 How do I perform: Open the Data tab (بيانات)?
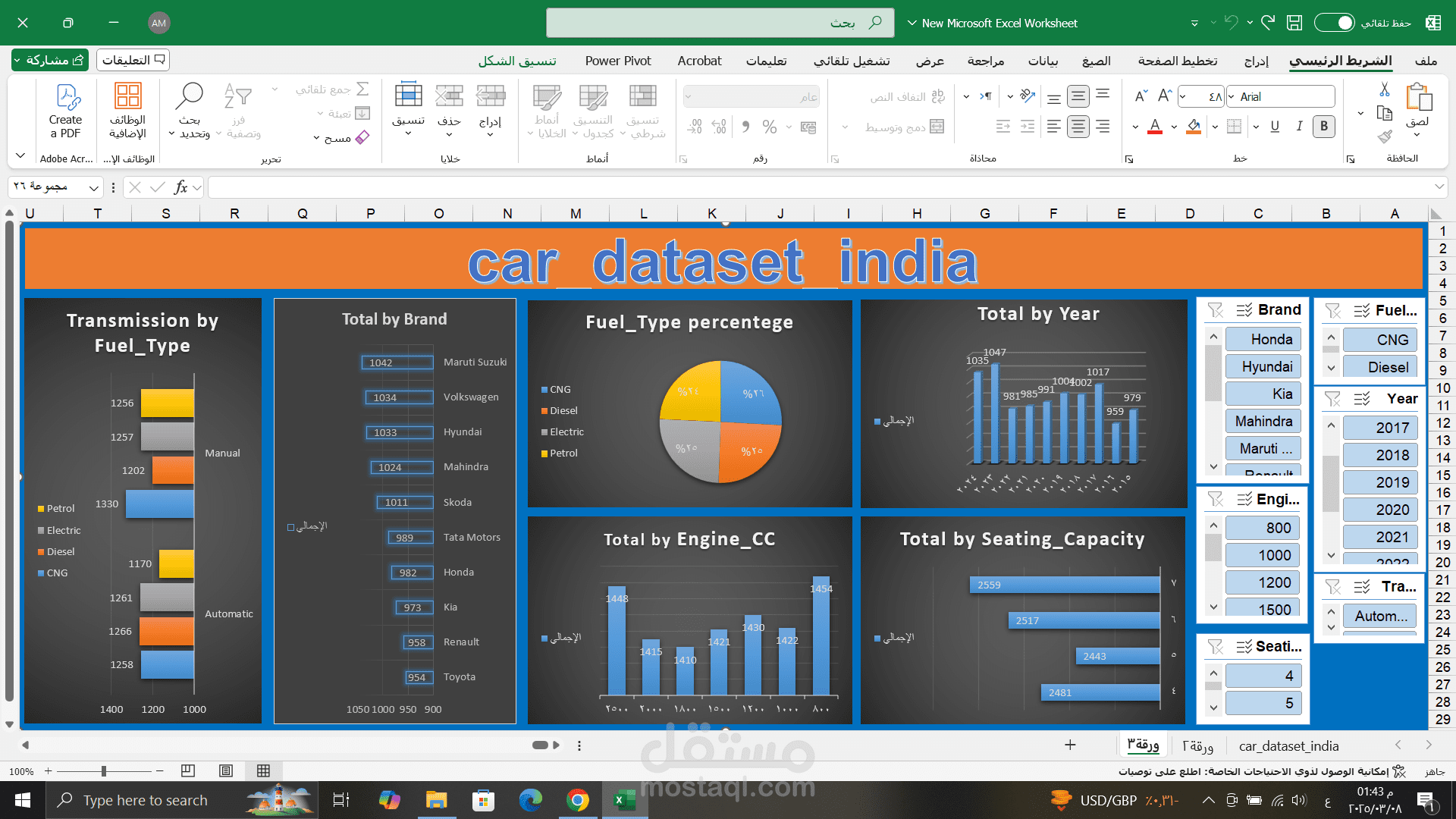pyautogui.click(x=1043, y=61)
